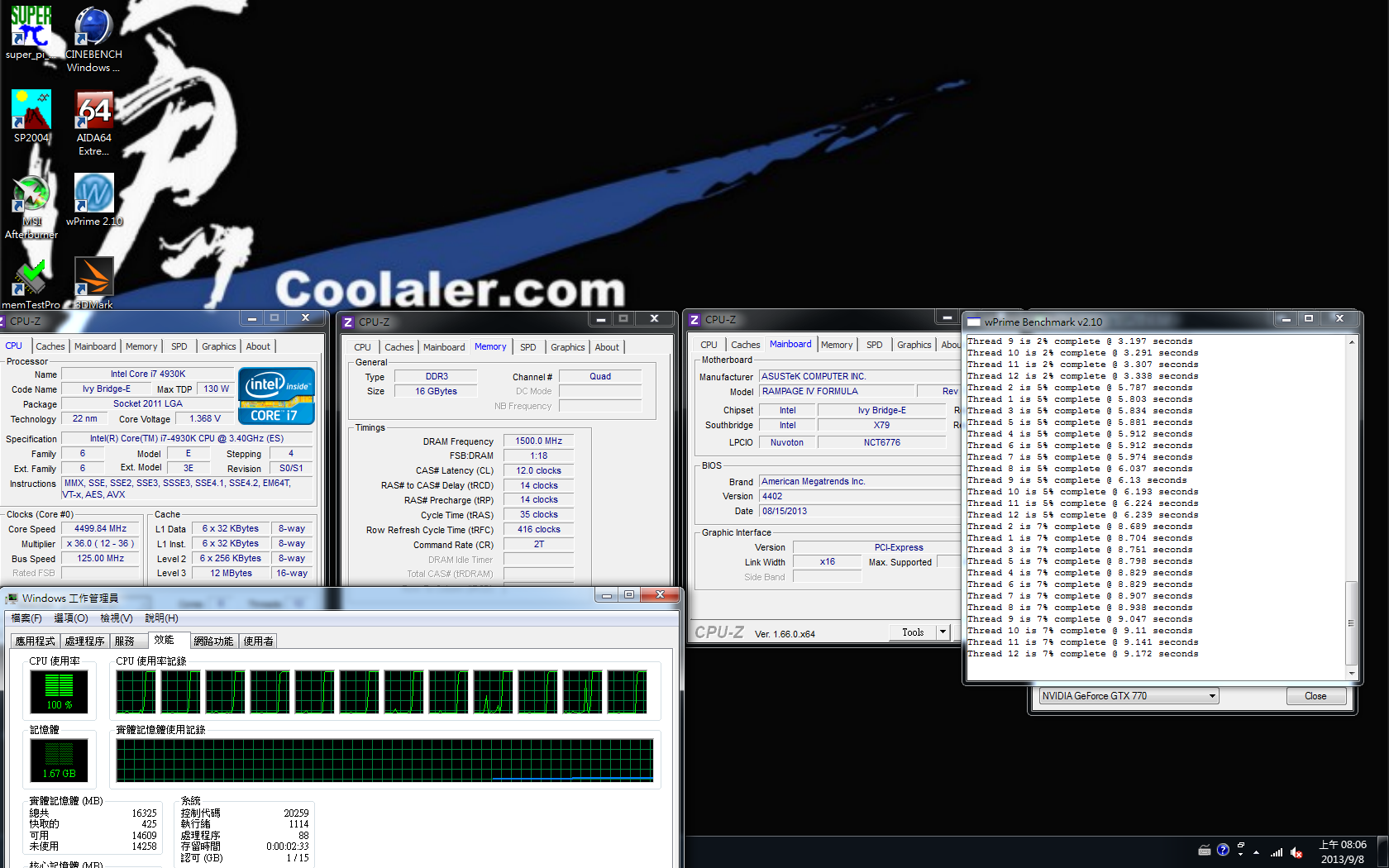
Task: Click the Z icon of the CPU-Z Memory window
Action: click(348, 322)
